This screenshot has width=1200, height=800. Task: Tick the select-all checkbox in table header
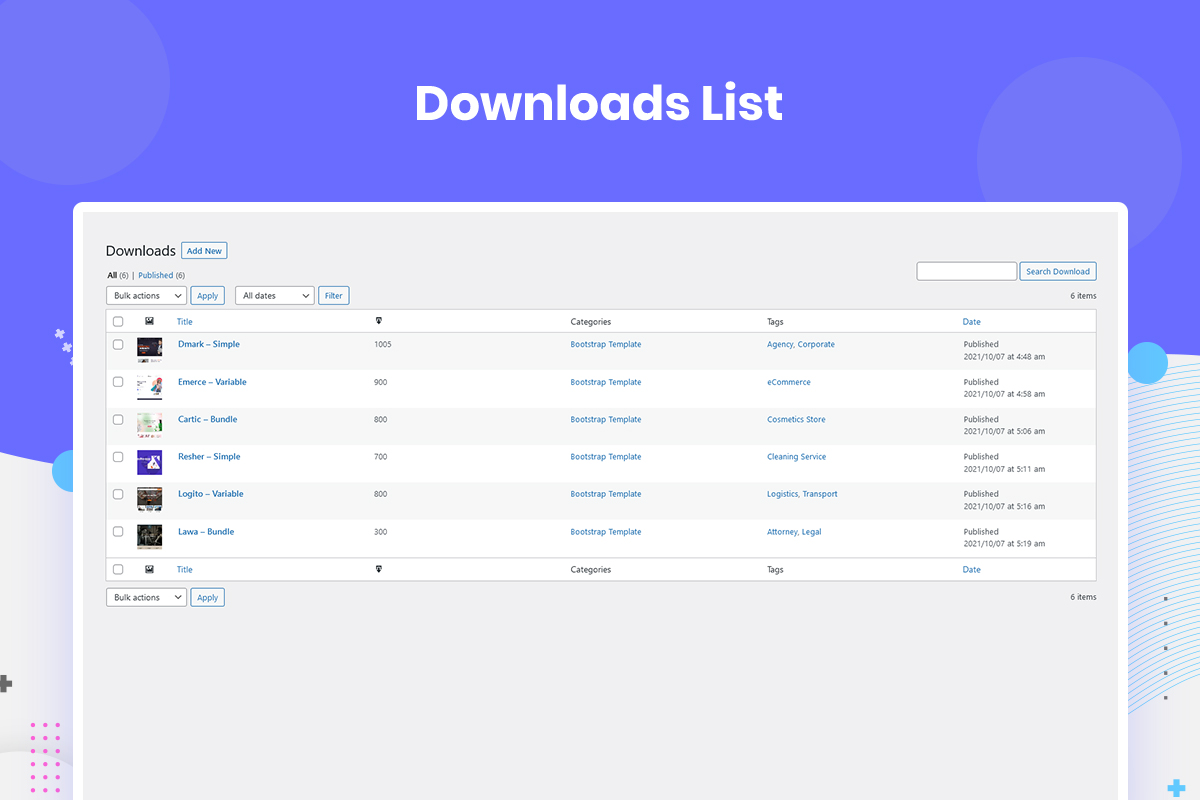click(x=118, y=322)
